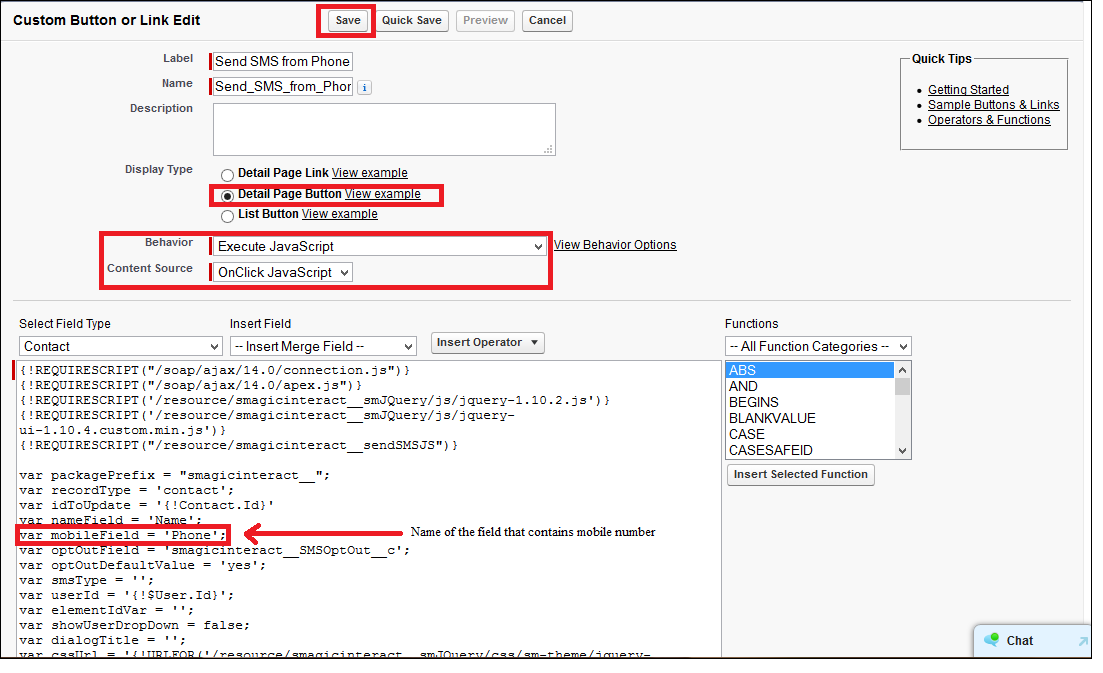Open the View Behavior Options link
The width and height of the screenshot is (1103, 673).
tap(615, 245)
